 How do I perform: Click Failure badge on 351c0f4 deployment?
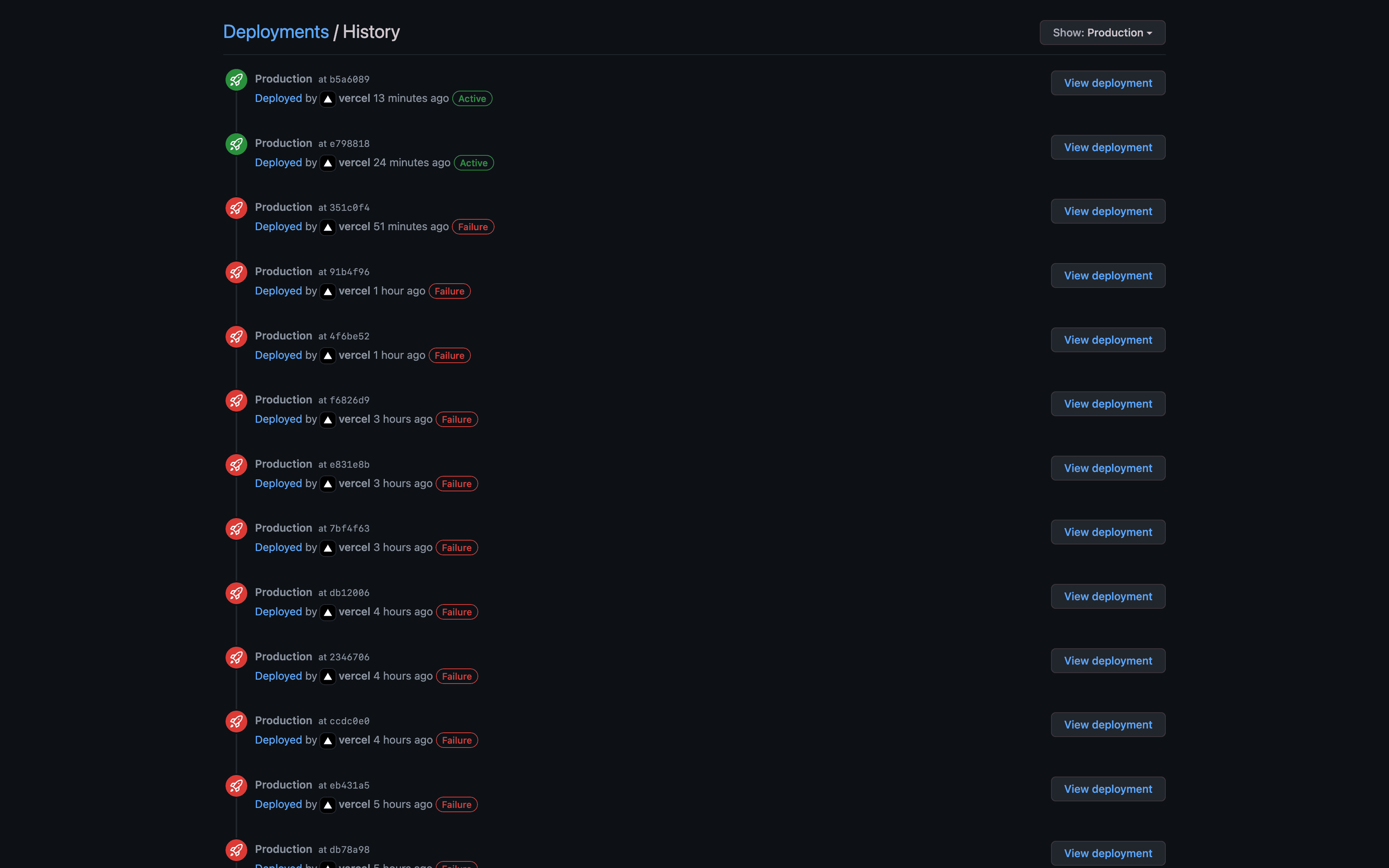click(472, 227)
